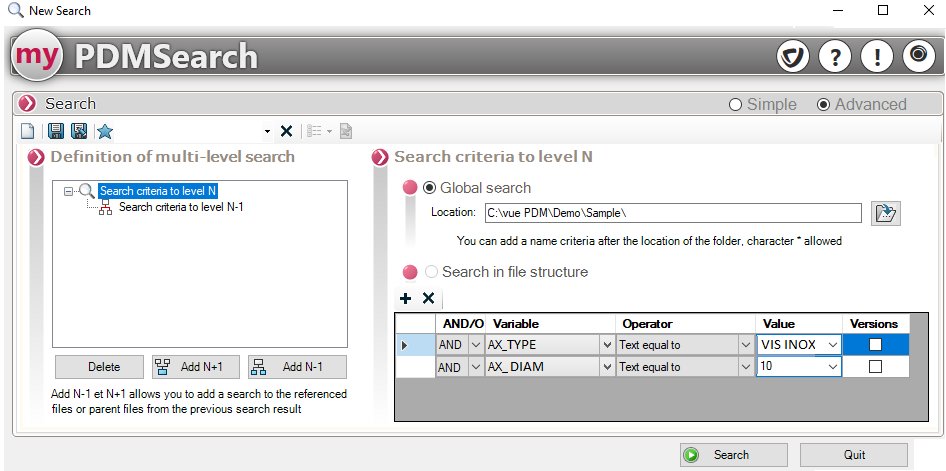Check Versions box for AX_TYPE row

click(875, 345)
